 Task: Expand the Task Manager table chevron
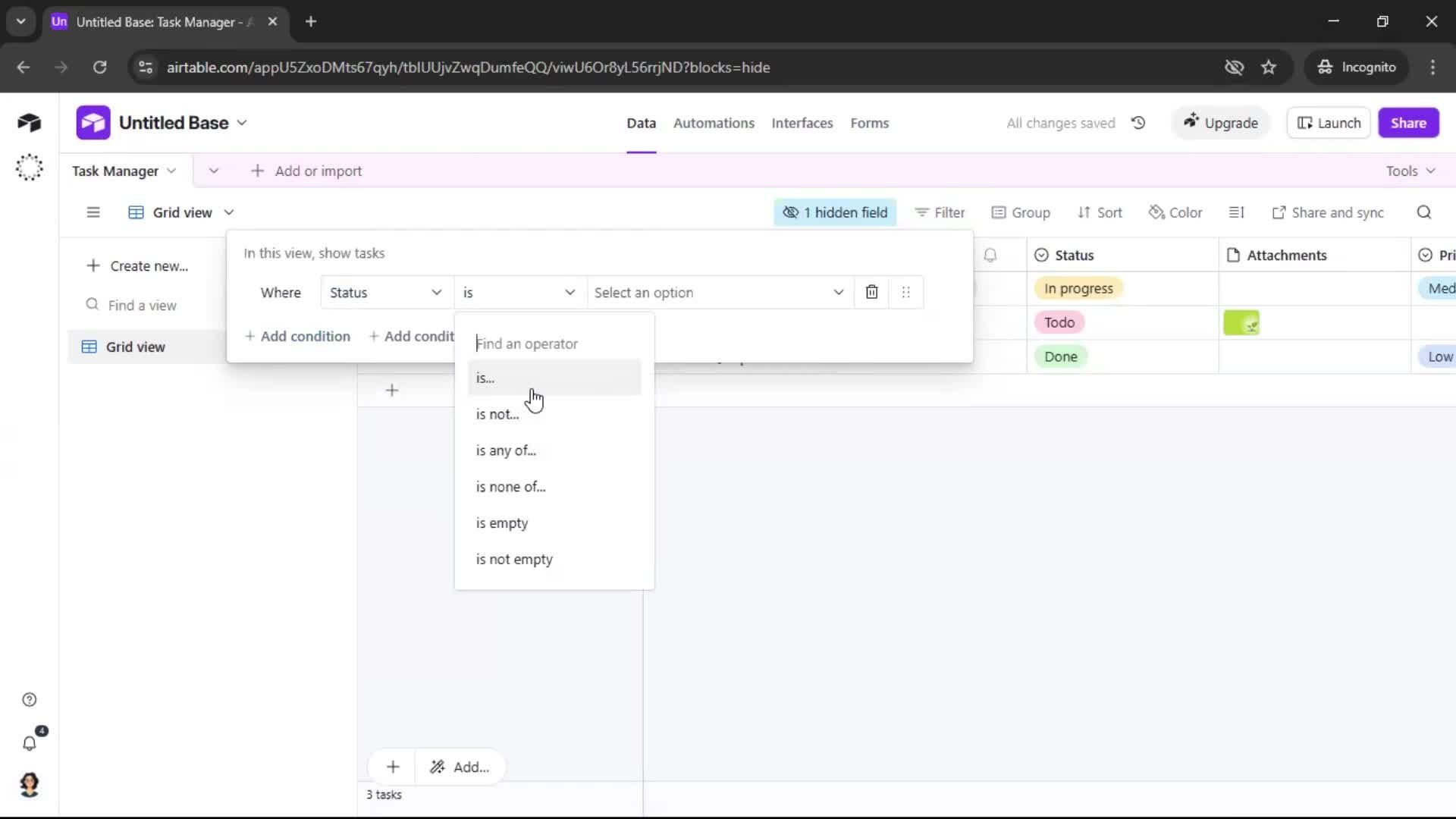[171, 171]
